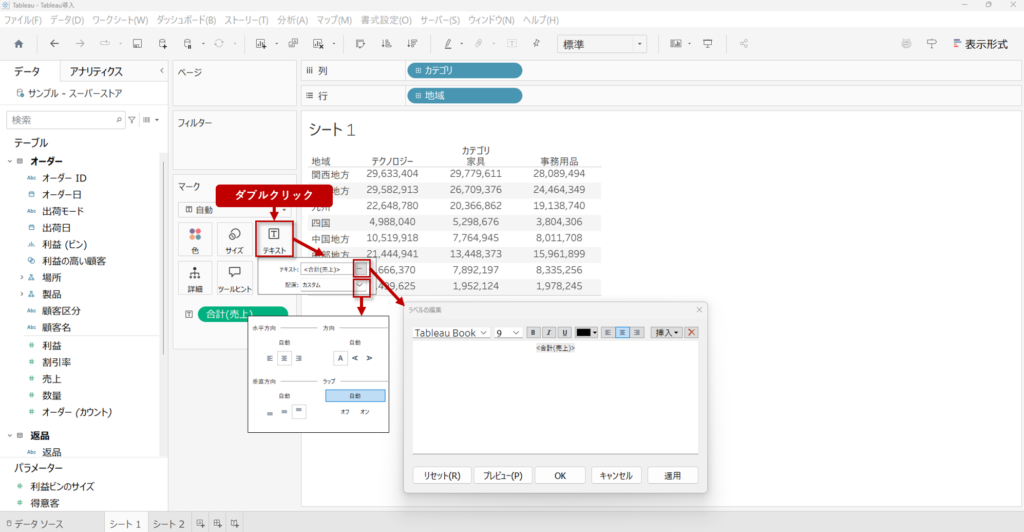This screenshot has width=1024, height=532.
Task: Click OK in label edit dialog
Action: pyautogui.click(x=560, y=476)
